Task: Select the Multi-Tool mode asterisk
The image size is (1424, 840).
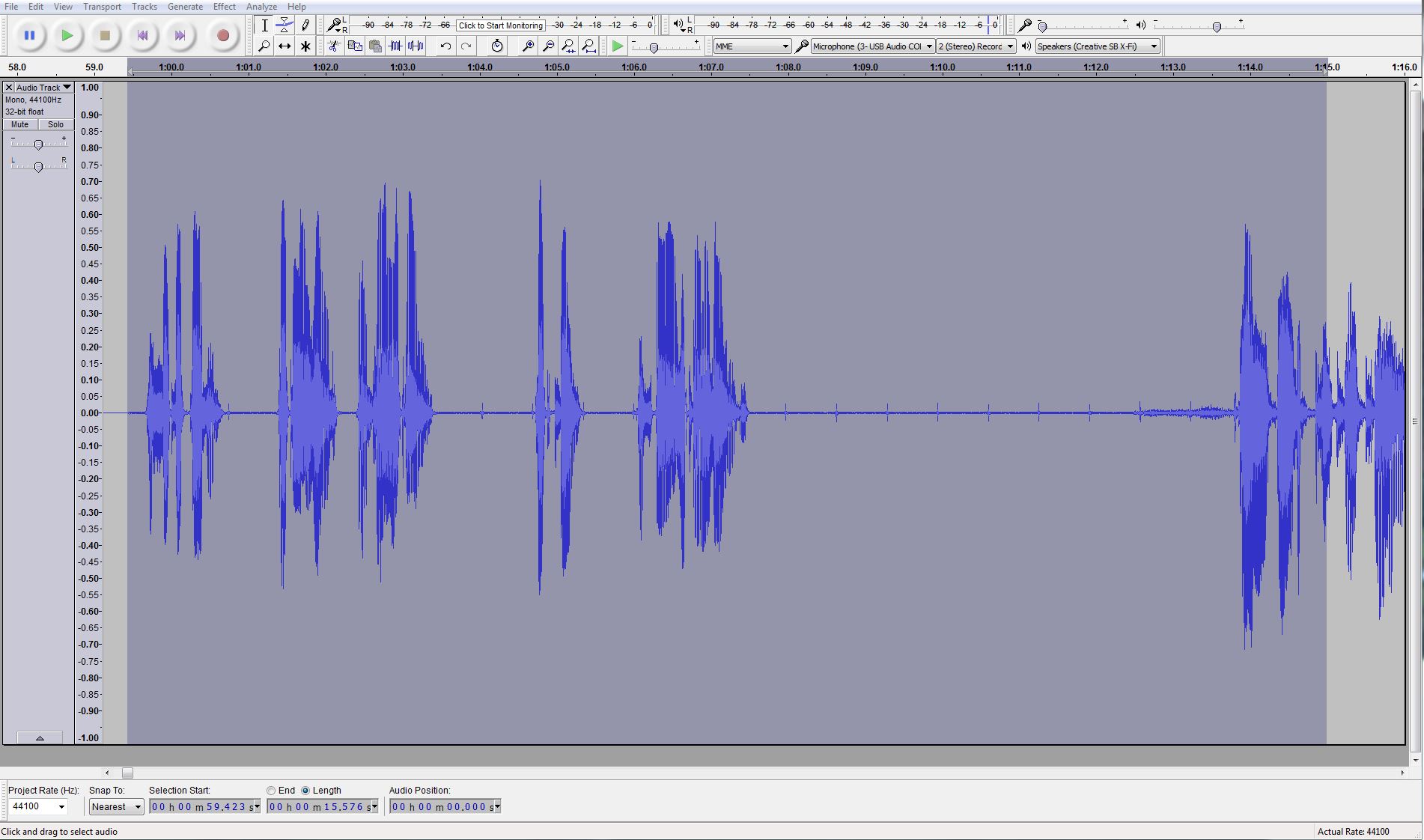Action: [x=305, y=46]
